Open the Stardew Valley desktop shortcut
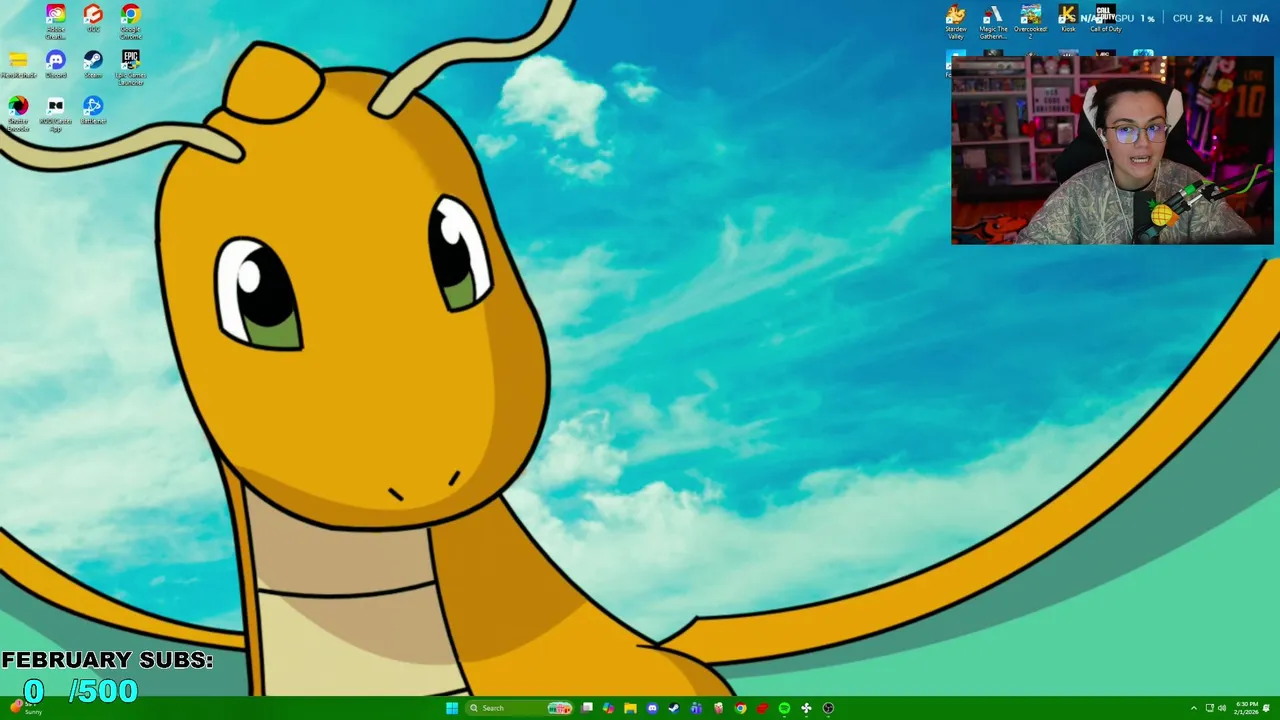 [x=956, y=22]
